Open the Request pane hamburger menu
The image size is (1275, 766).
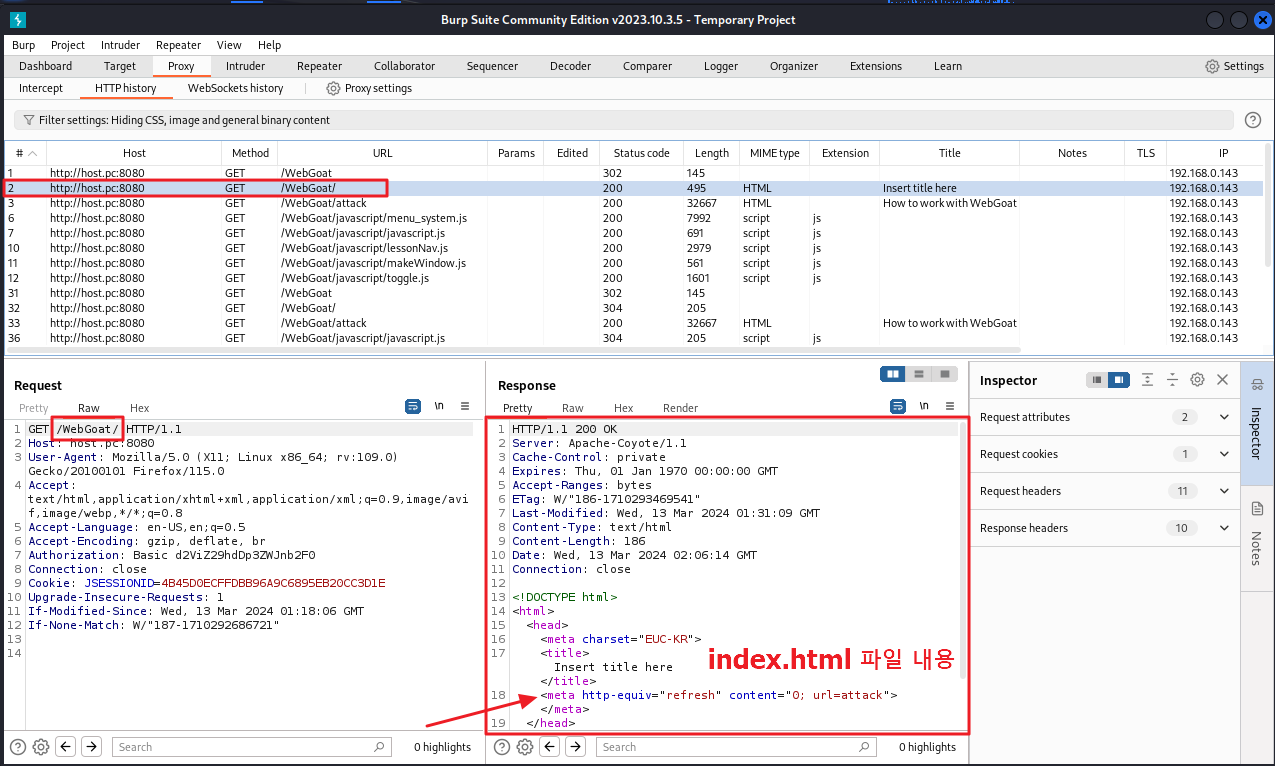[x=465, y=406]
